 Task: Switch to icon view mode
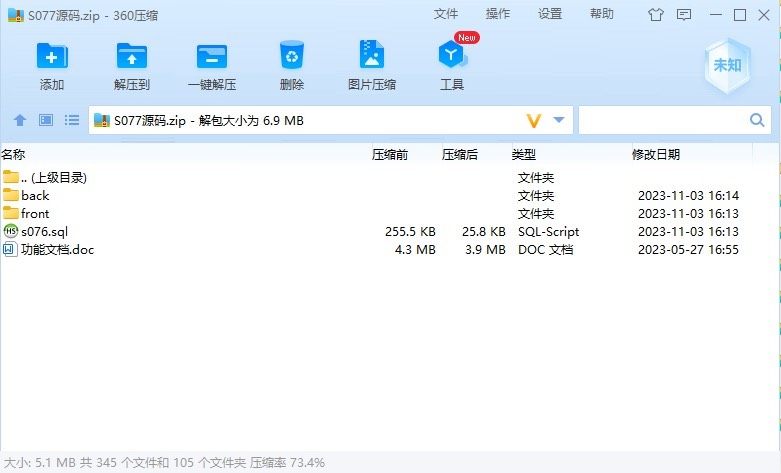click(46, 120)
